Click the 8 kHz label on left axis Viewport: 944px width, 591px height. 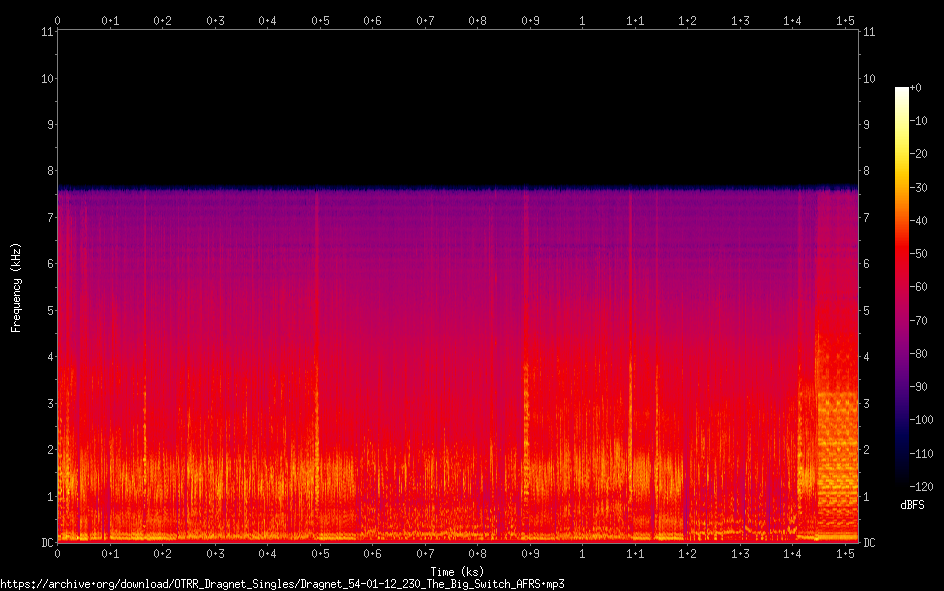(x=45, y=172)
